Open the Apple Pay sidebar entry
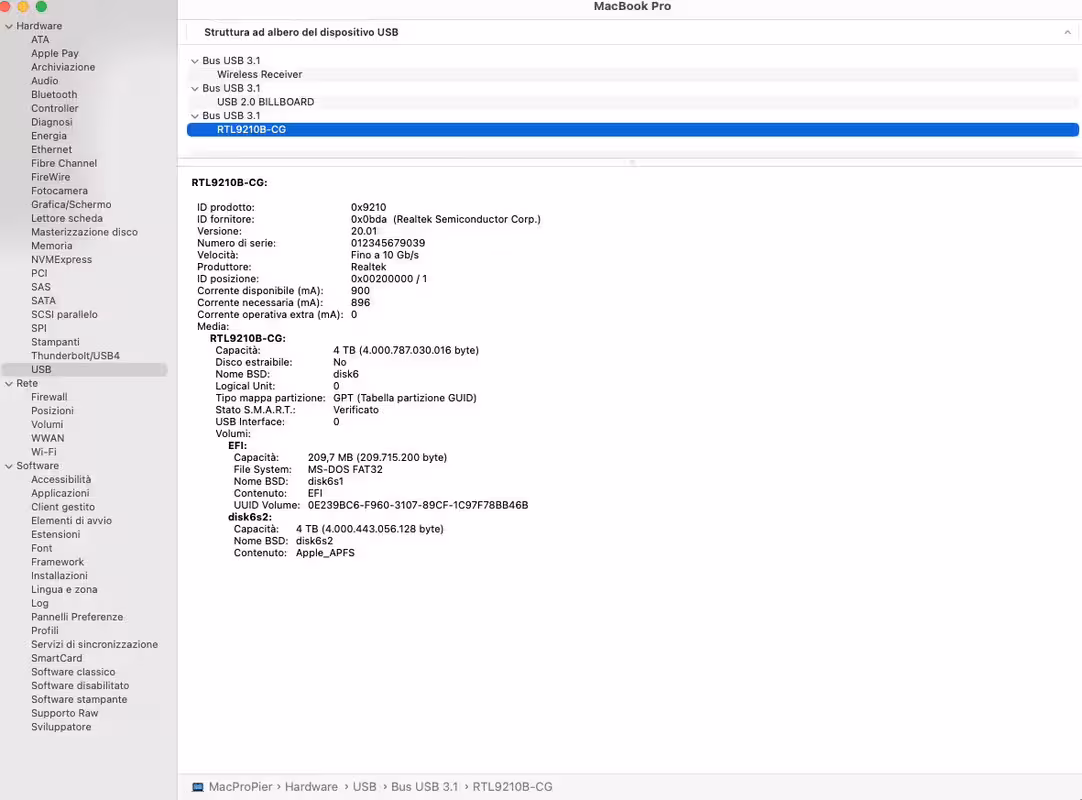Screen dimensions: 1082x800 [x=55, y=53]
